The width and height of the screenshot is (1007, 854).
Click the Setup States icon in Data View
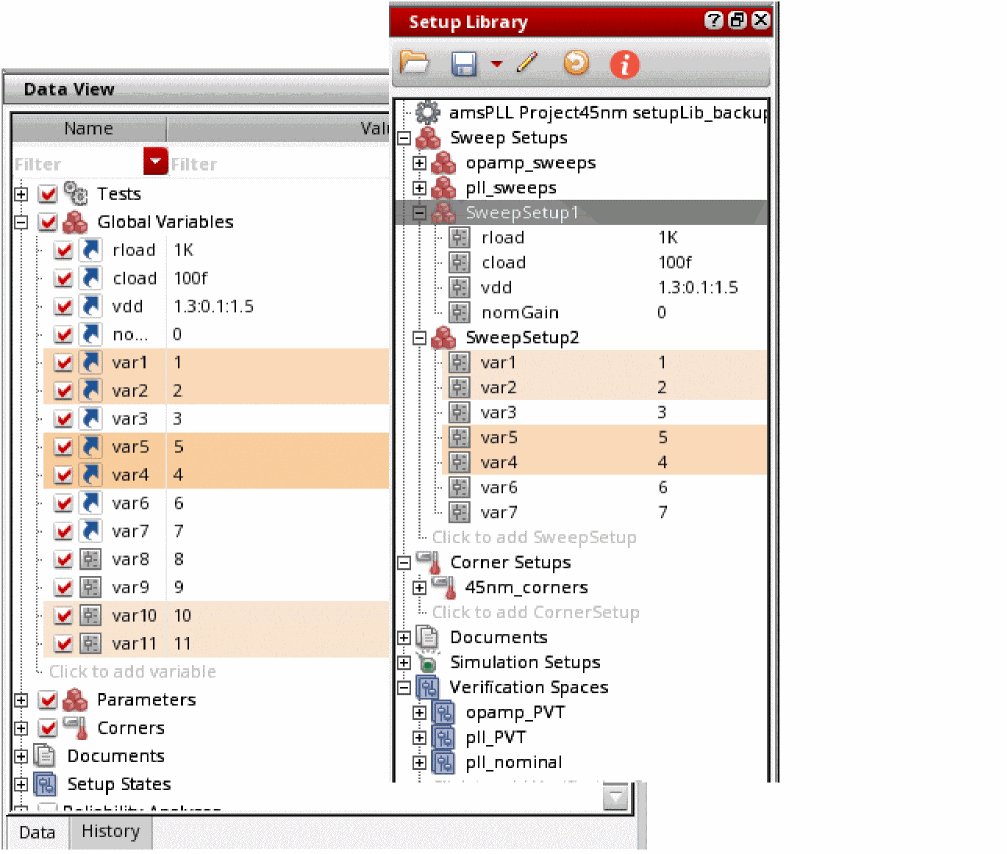45,784
